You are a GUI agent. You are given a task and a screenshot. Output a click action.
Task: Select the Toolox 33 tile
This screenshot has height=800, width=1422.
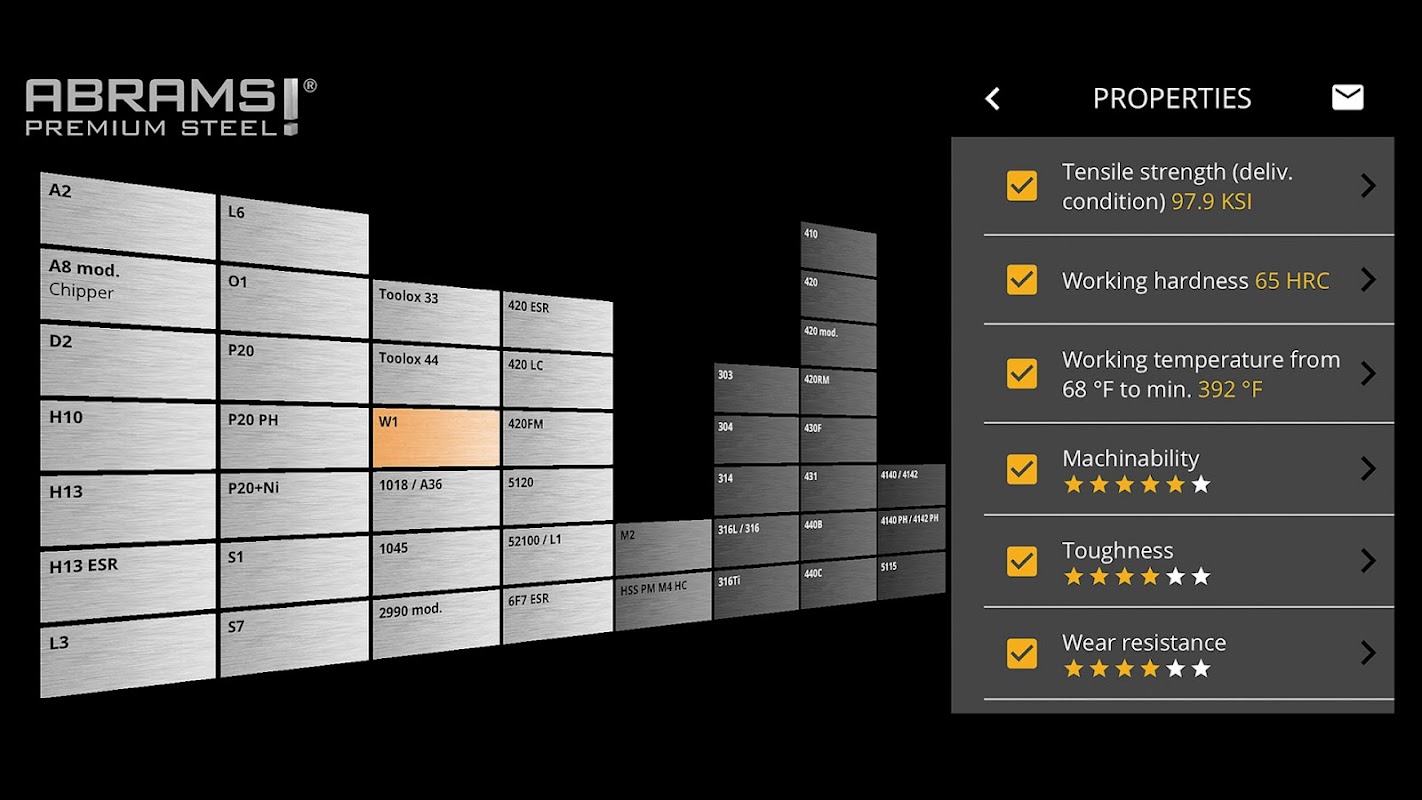tap(435, 312)
